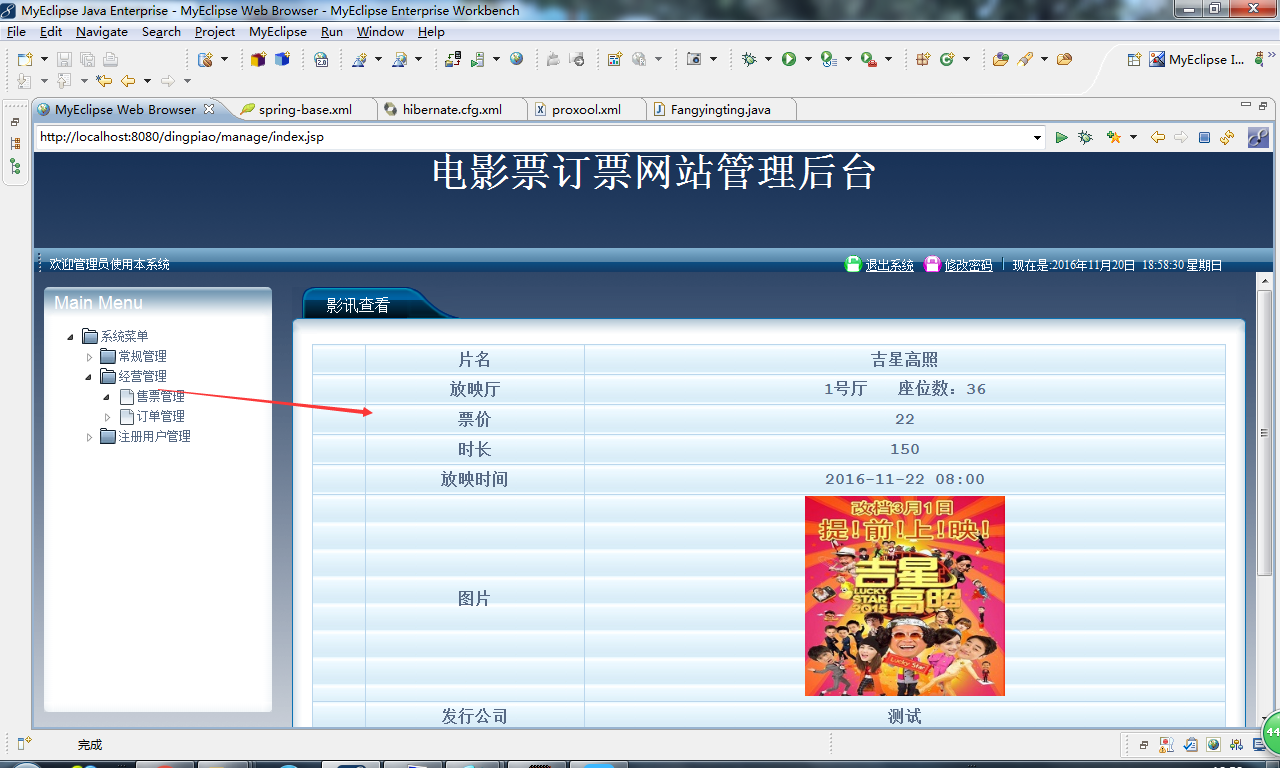This screenshot has height=768, width=1280.
Task: Open the Run configurations dropdown arrow
Action: click(808, 60)
